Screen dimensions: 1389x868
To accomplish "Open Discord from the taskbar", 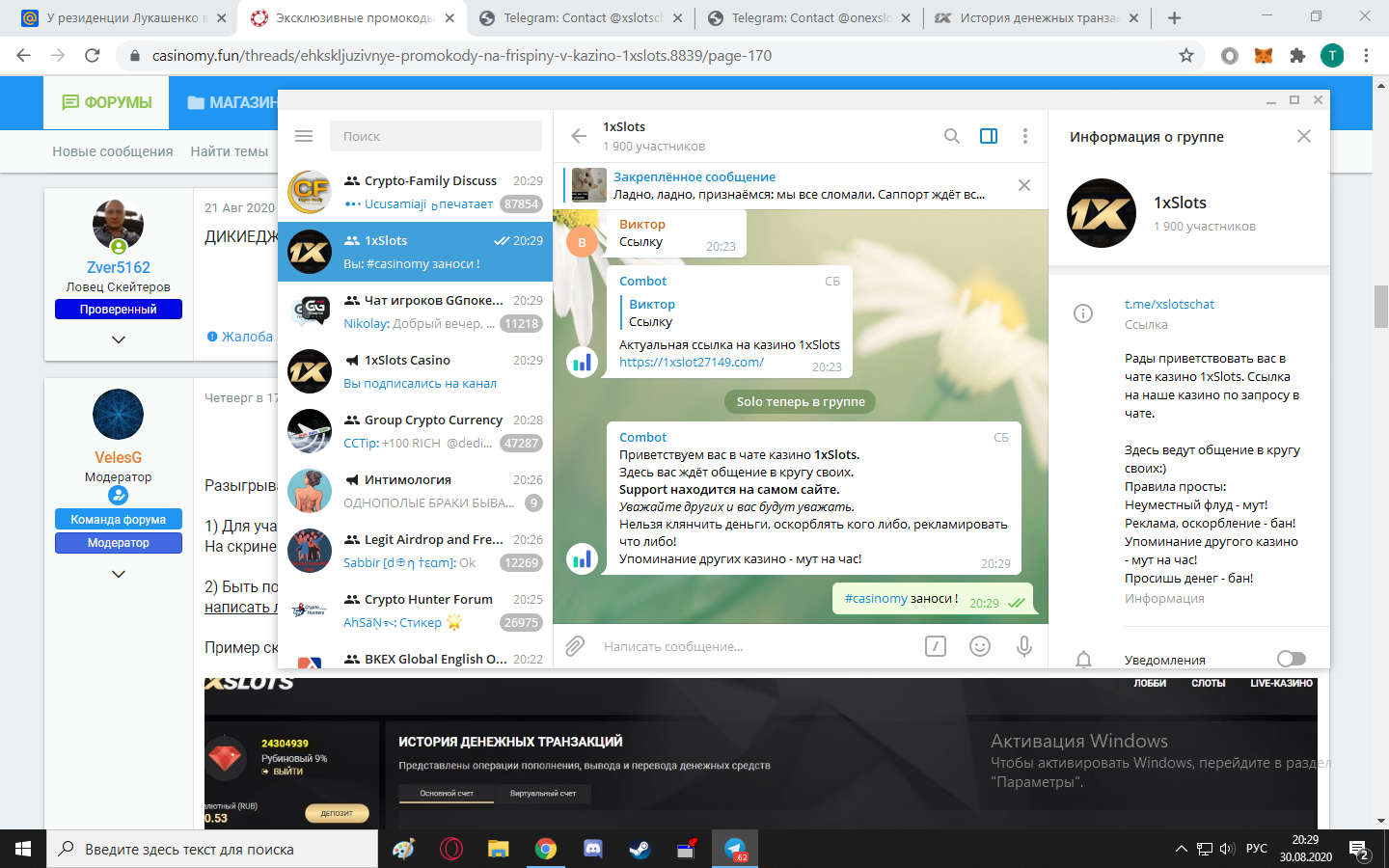I will (593, 849).
